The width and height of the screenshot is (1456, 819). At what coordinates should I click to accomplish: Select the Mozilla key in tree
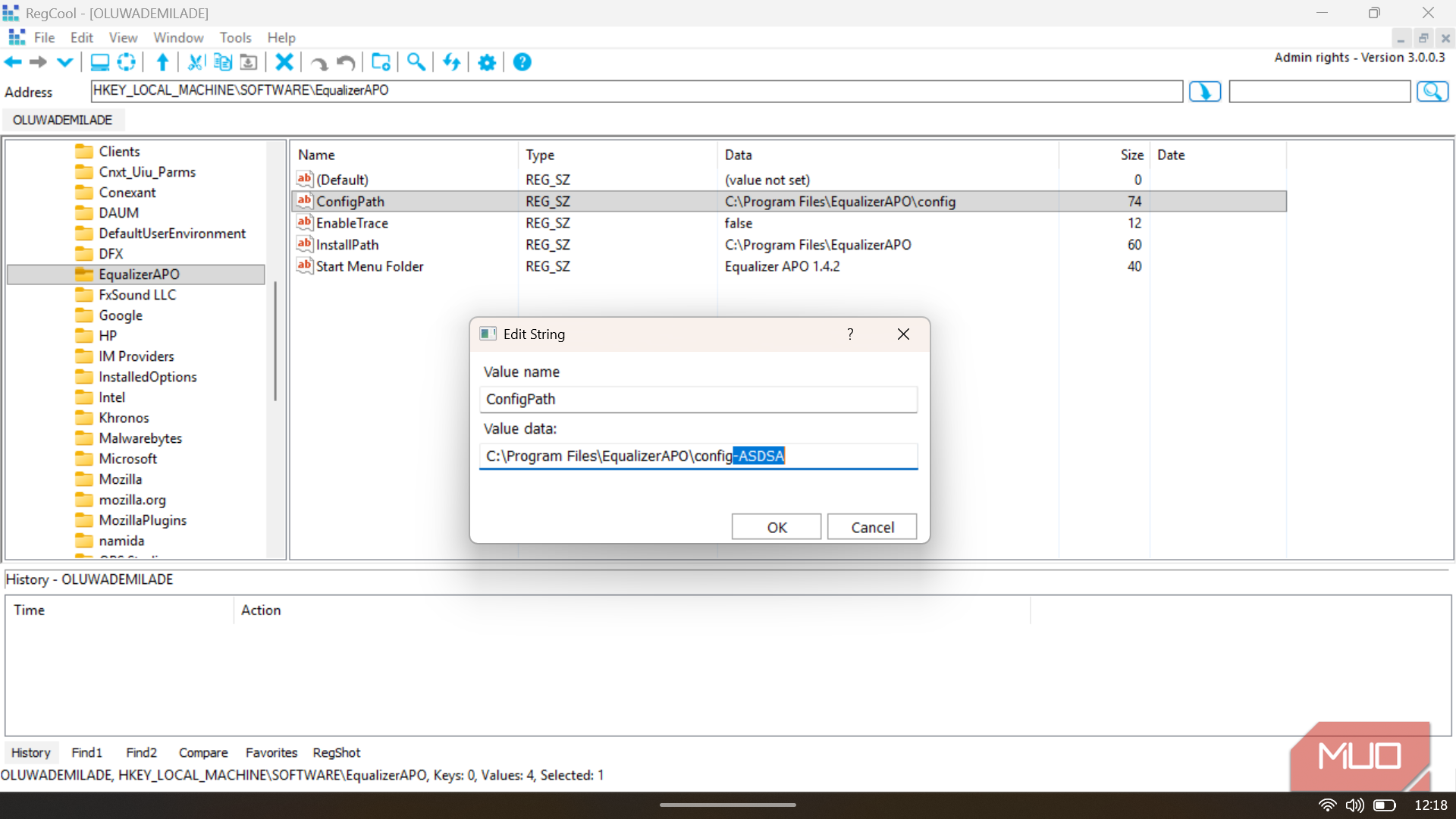point(120,479)
